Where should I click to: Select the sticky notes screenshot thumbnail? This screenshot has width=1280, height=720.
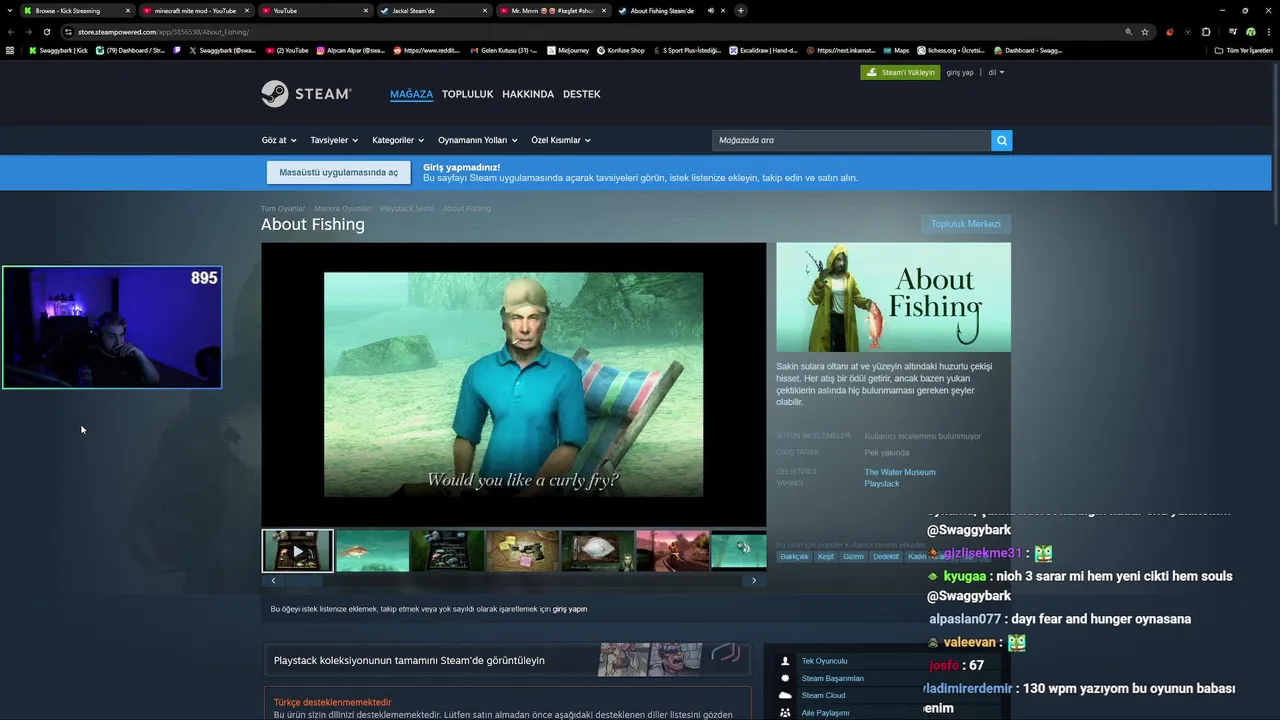[522, 551]
